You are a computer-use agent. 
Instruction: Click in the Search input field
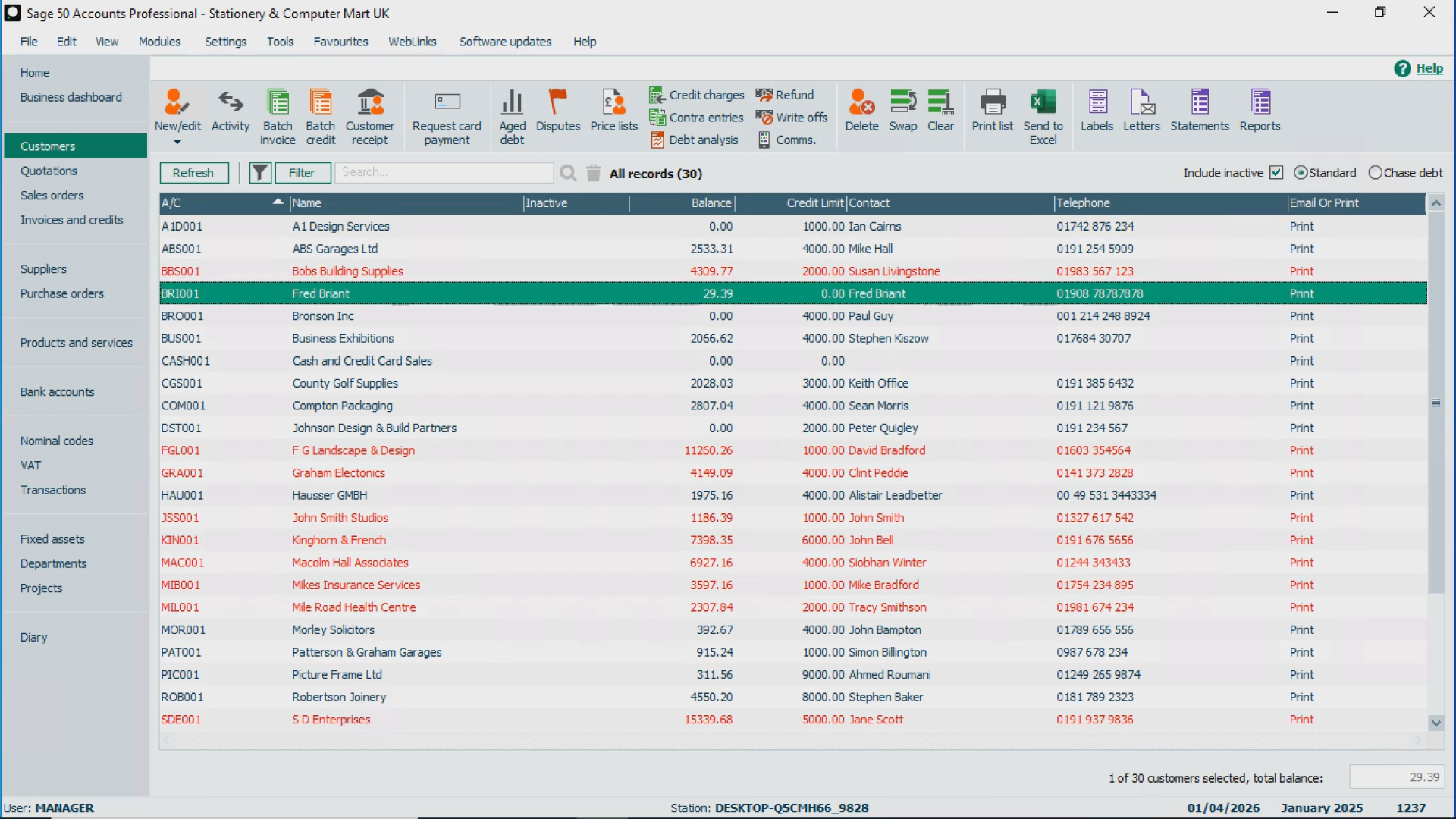click(x=444, y=173)
